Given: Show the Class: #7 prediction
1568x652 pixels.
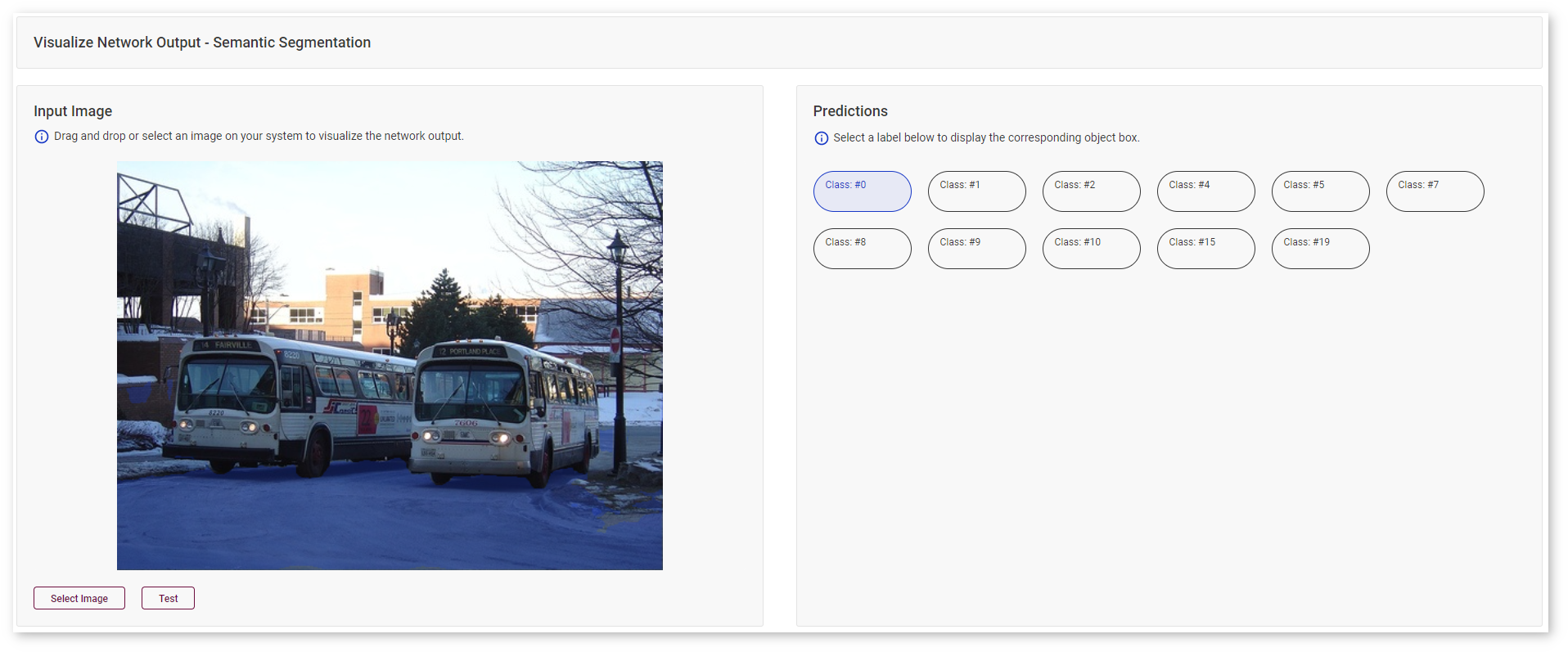Looking at the screenshot, I should click(1435, 191).
